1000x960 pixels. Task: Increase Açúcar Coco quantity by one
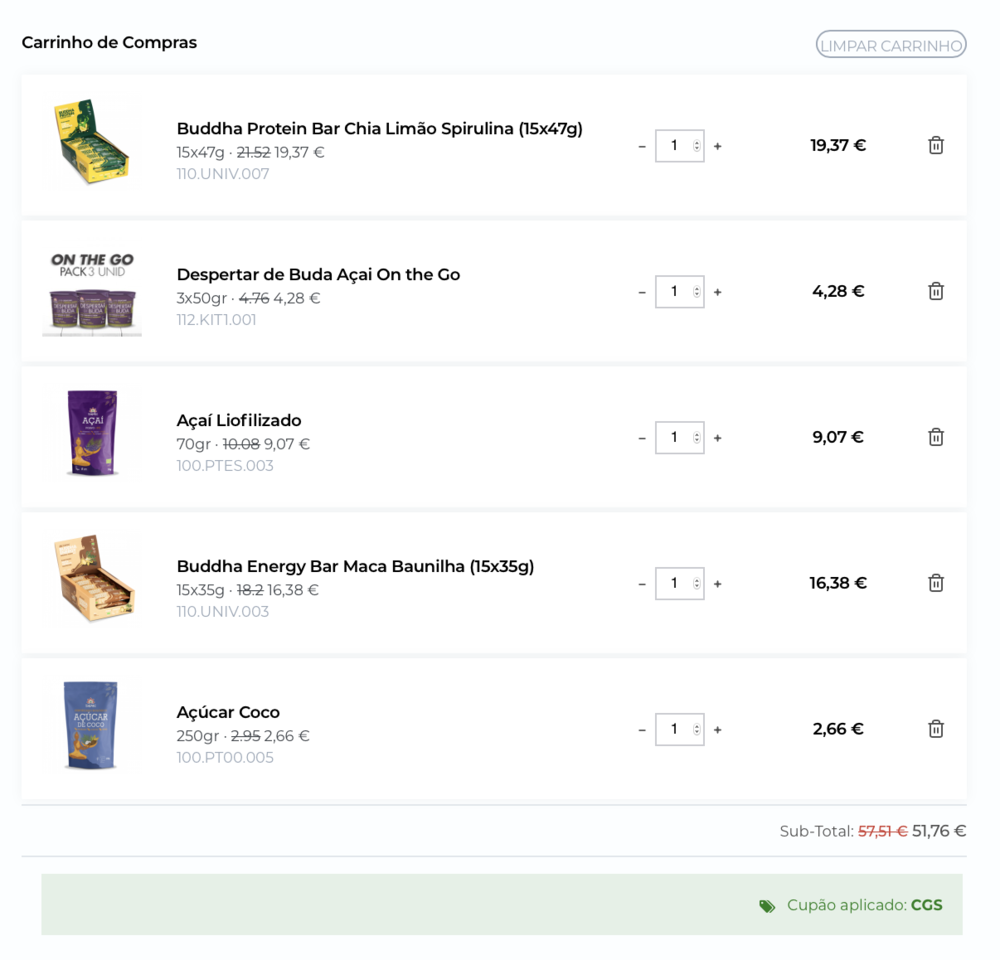coord(718,730)
